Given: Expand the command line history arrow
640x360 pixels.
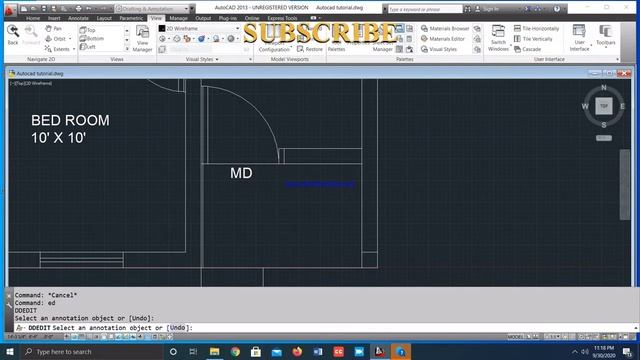Looking at the screenshot, I should click(x=636, y=328).
